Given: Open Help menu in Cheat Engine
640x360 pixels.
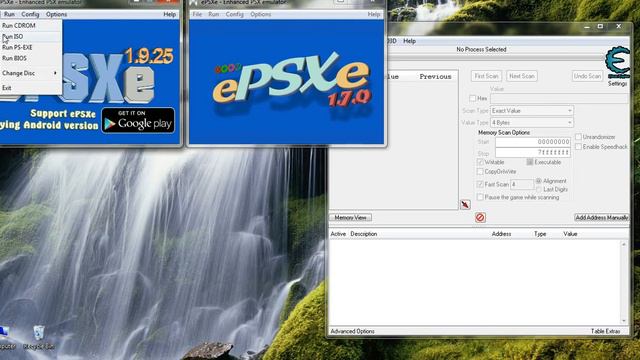Looking at the screenshot, I should 409,41.
